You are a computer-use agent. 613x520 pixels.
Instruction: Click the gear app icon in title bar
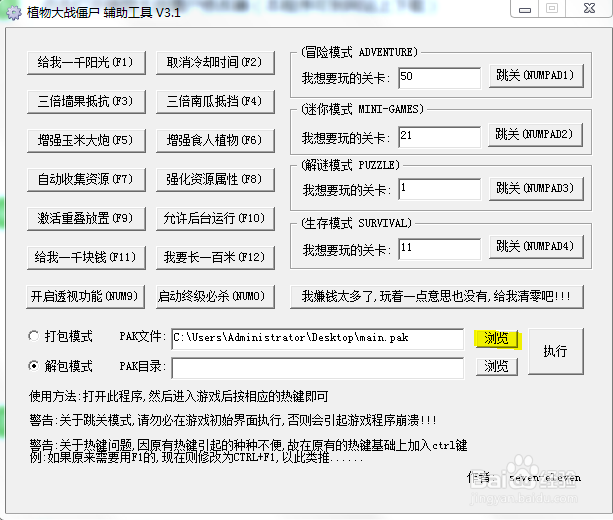pos(14,13)
